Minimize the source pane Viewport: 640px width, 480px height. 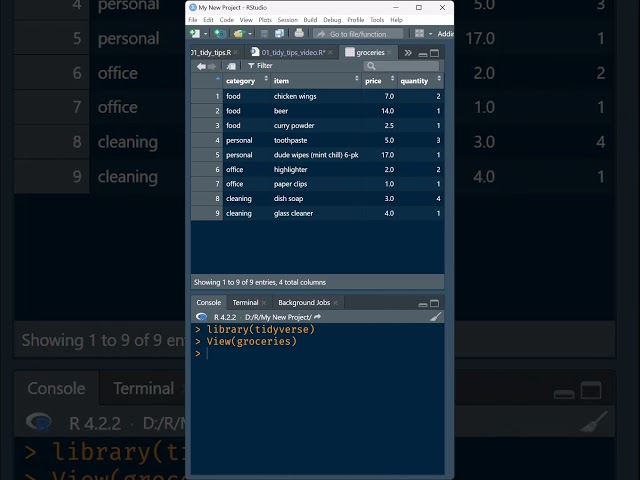(x=423, y=54)
